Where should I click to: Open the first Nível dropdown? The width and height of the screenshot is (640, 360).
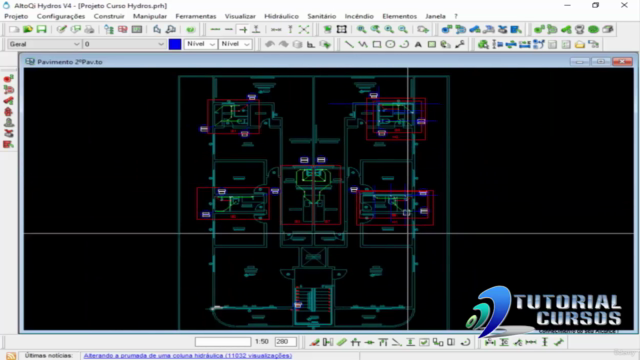[x=200, y=44]
